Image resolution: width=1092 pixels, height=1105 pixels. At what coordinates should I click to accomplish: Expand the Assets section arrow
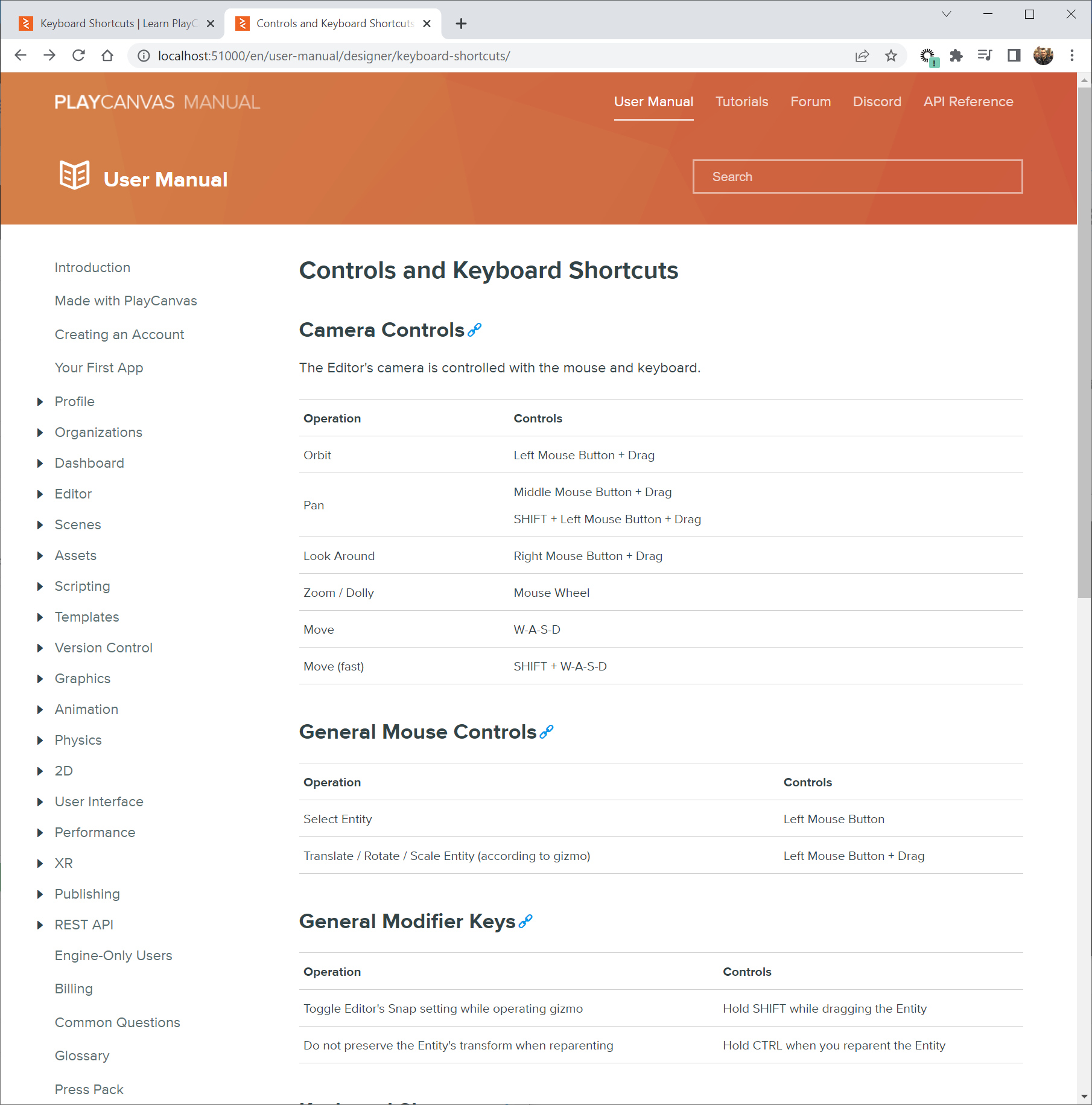point(40,555)
